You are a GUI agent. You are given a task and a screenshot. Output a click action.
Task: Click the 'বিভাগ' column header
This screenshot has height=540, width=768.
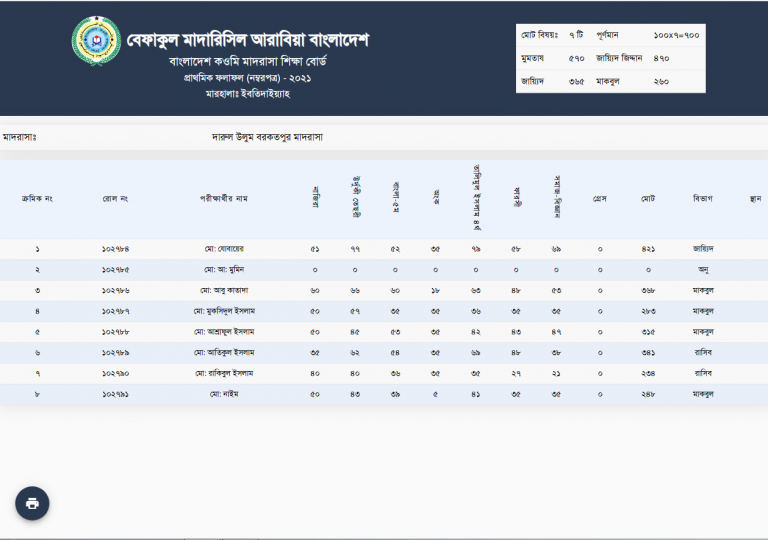tap(703, 199)
